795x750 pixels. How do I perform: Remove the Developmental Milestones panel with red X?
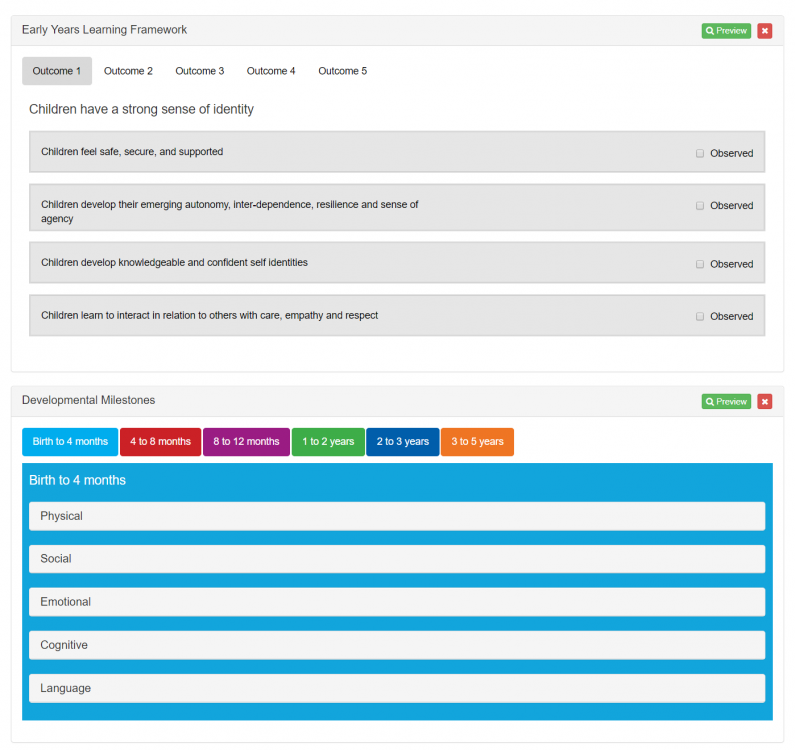coord(764,401)
